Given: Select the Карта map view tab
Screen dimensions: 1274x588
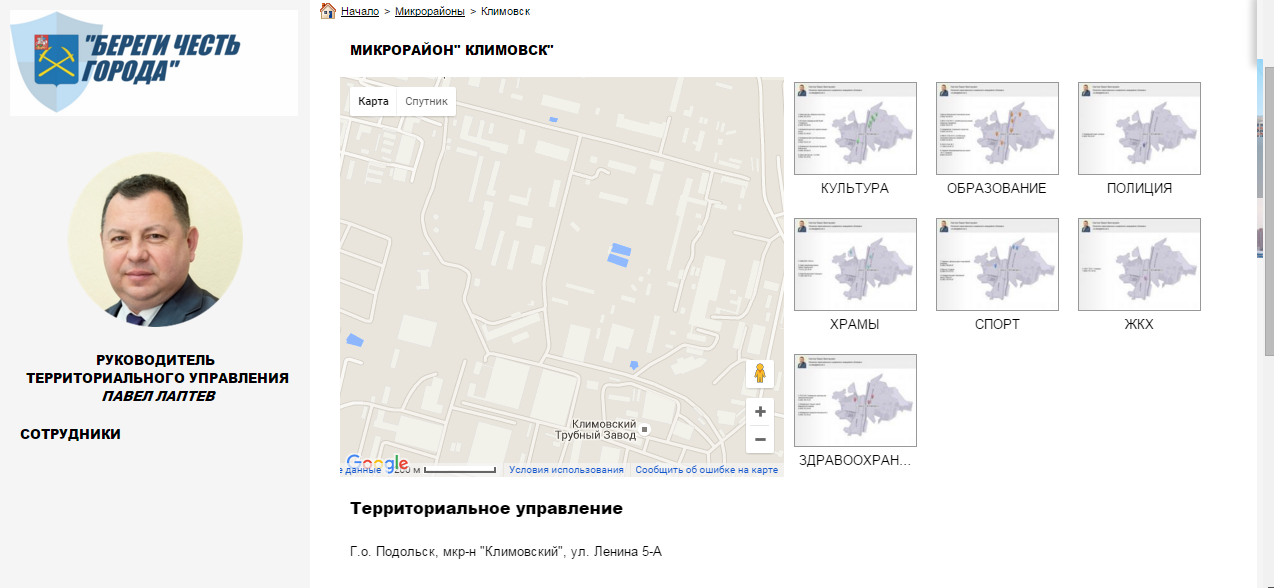Looking at the screenshot, I should [x=373, y=101].
